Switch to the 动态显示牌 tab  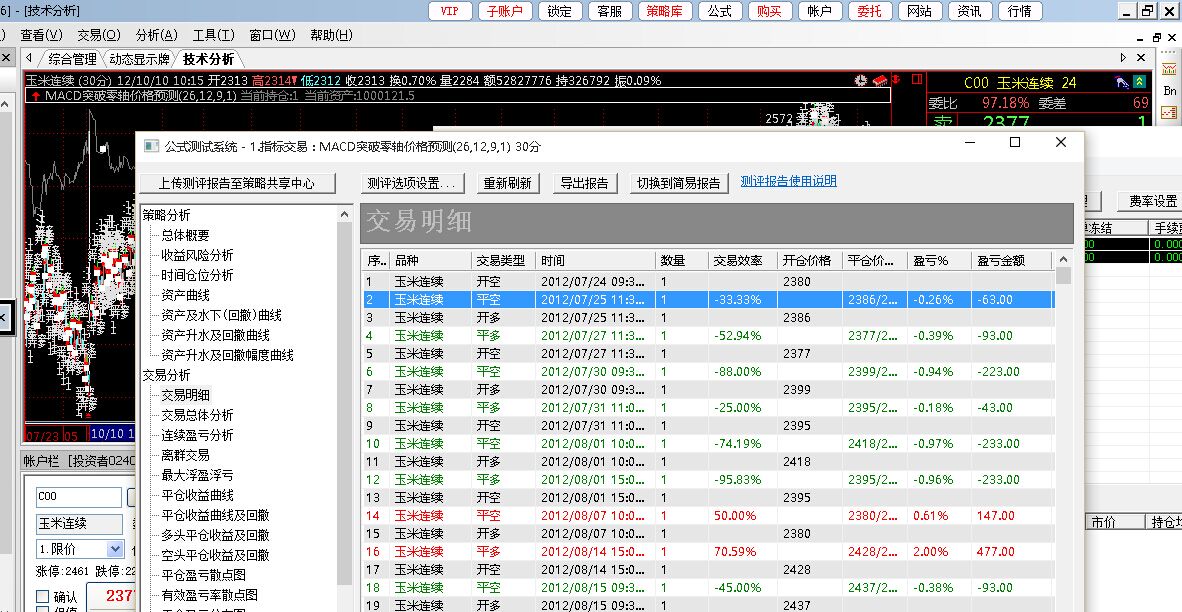pos(139,59)
